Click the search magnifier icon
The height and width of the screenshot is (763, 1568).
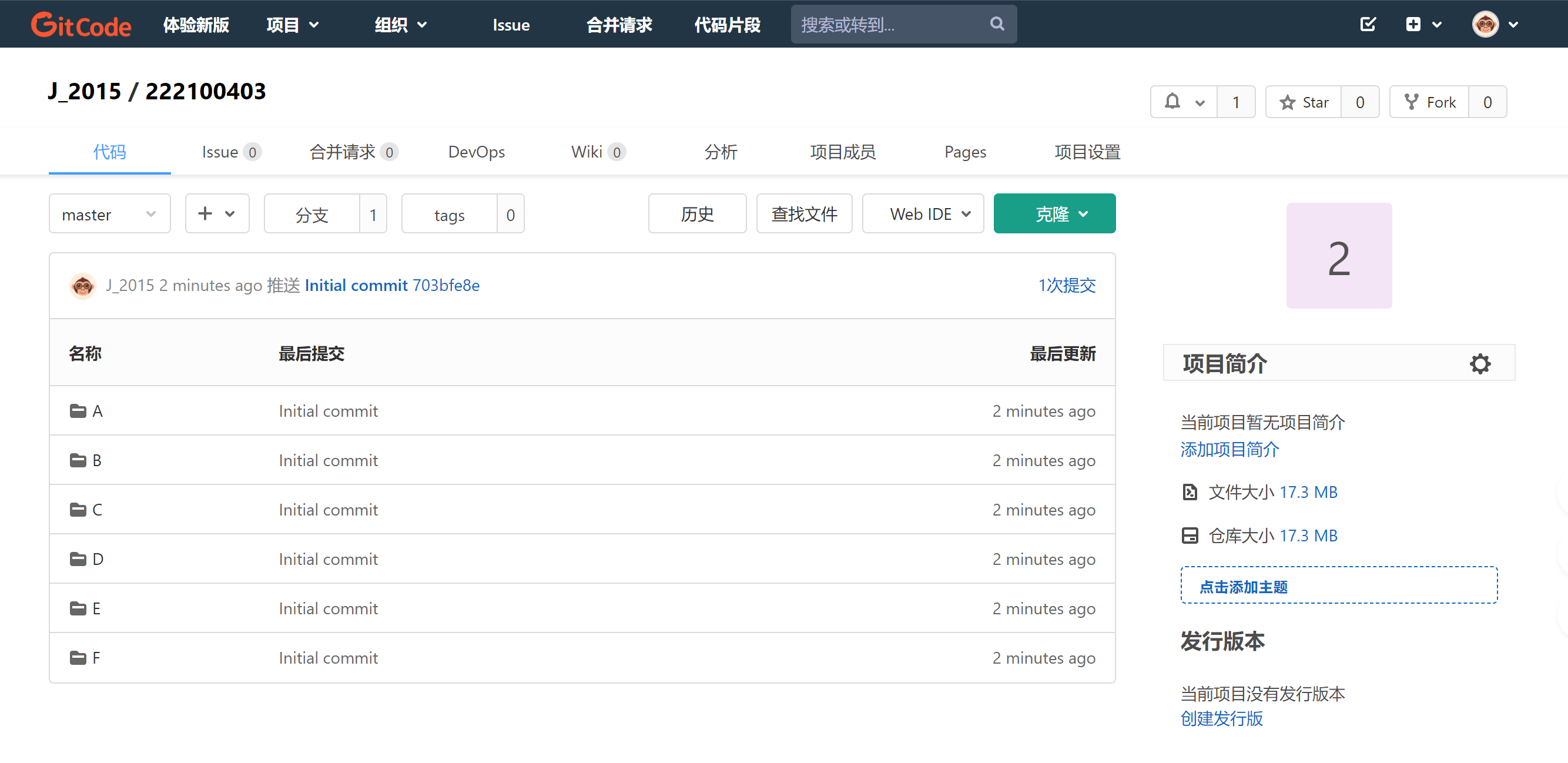pos(996,24)
